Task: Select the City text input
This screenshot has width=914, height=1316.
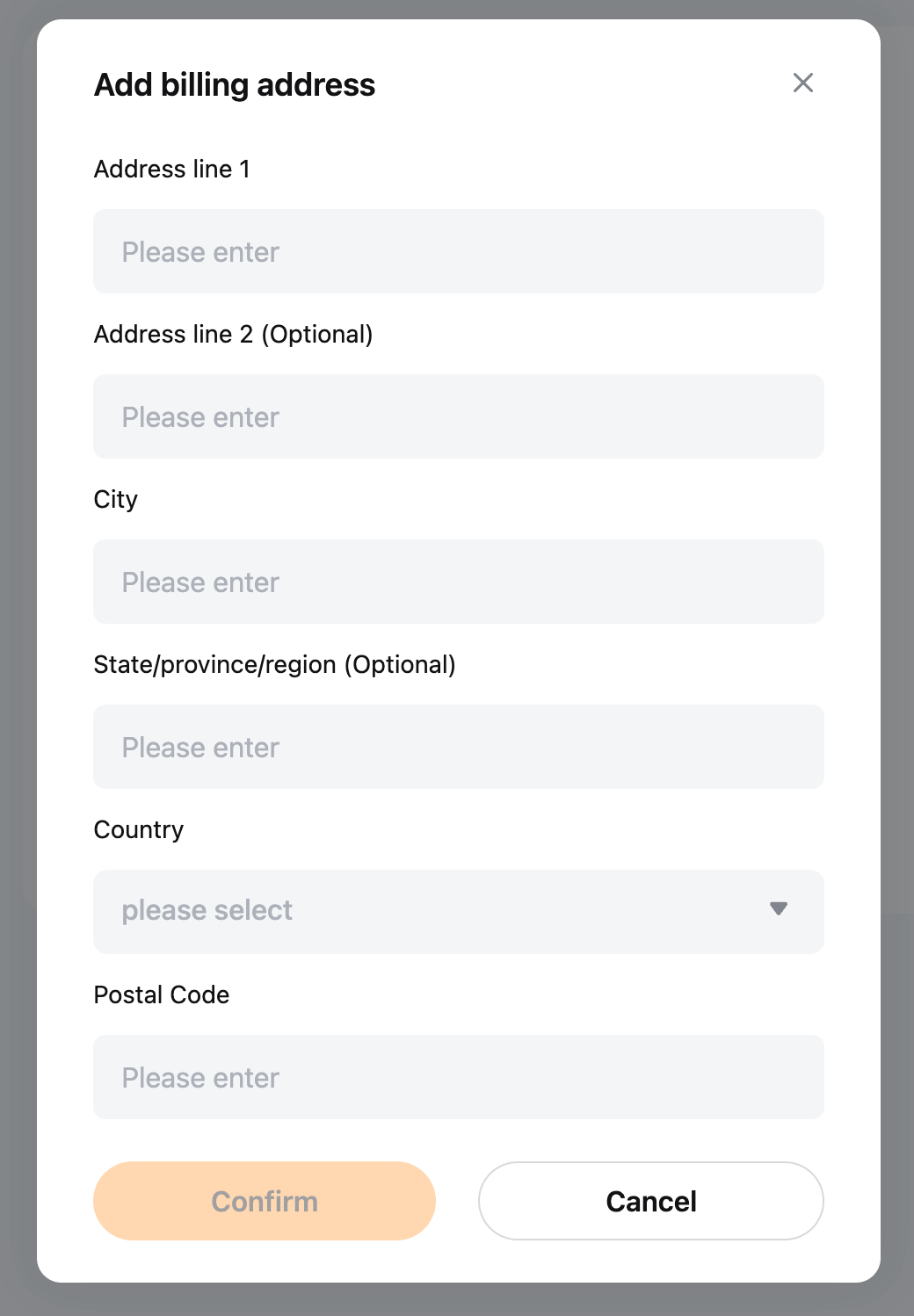Action: pyautogui.click(x=458, y=582)
